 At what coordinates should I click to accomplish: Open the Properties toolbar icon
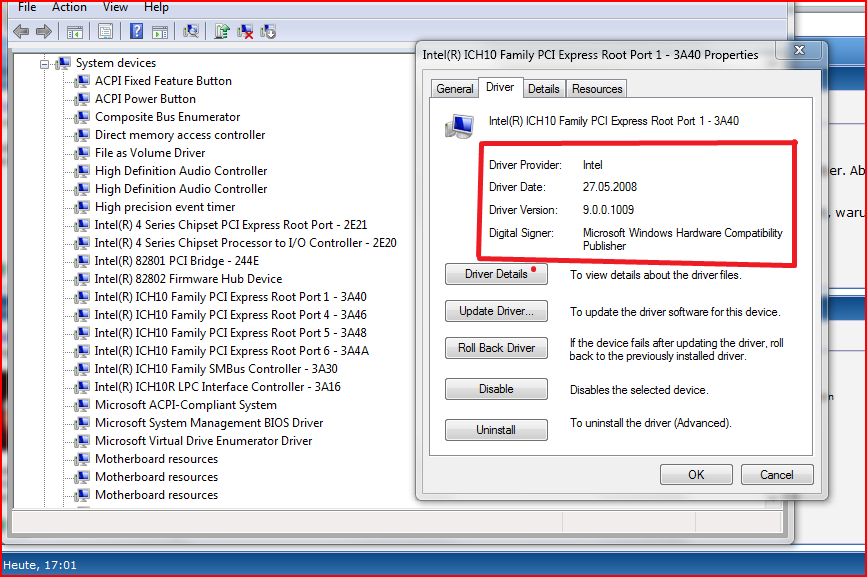point(105,32)
